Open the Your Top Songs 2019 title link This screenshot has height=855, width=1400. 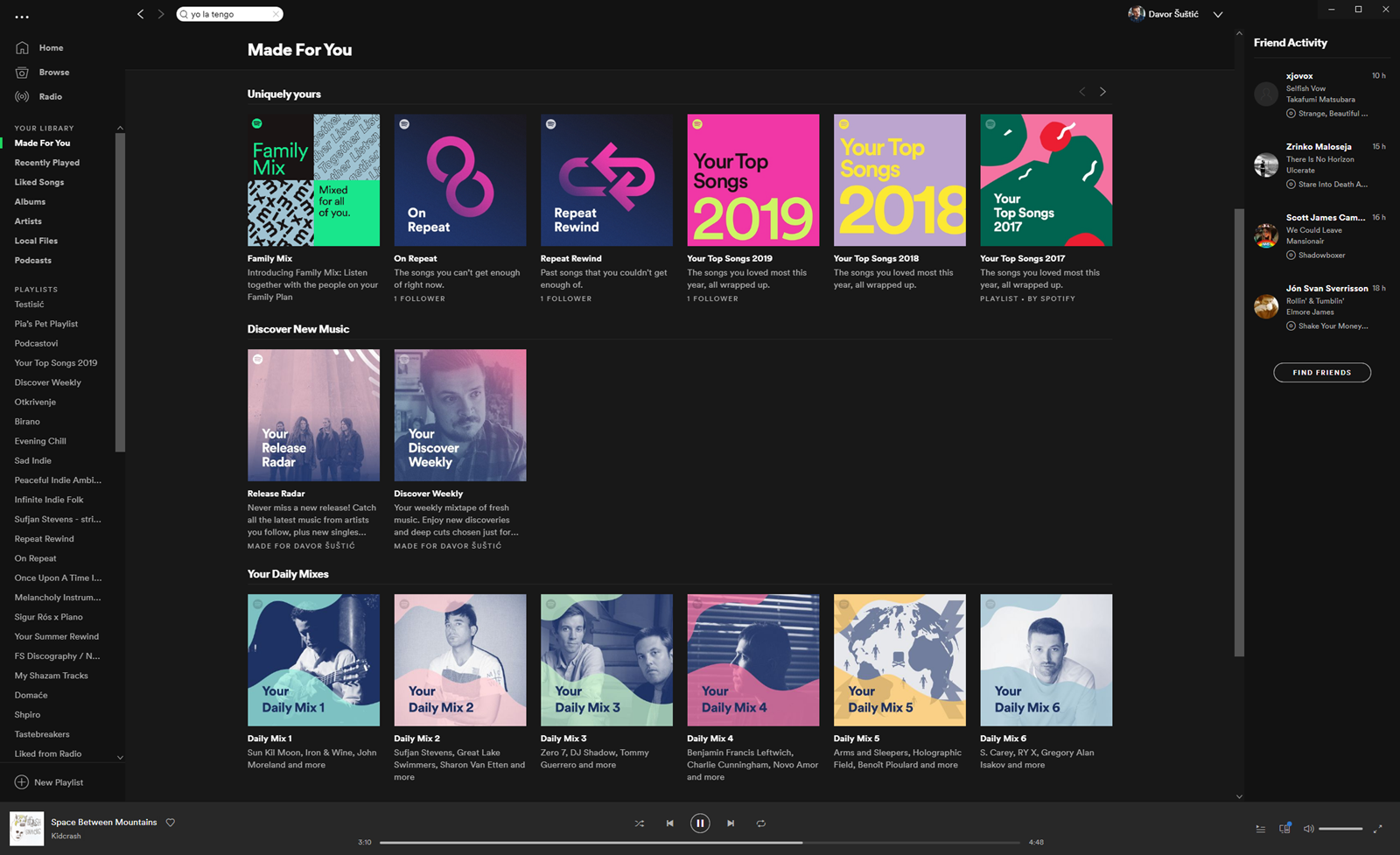[730, 259]
